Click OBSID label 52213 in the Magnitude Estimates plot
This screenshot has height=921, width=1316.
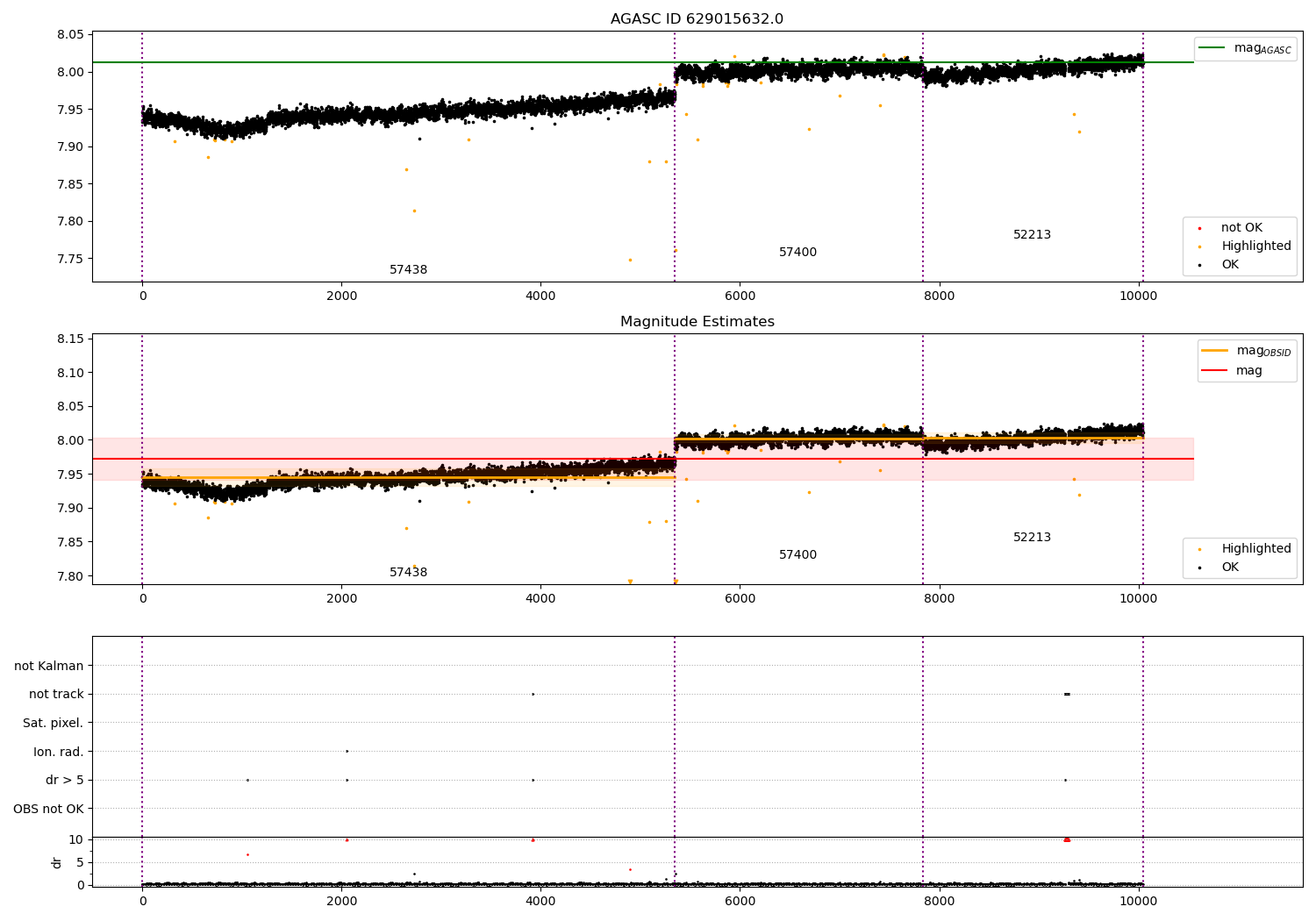[1032, 538]
